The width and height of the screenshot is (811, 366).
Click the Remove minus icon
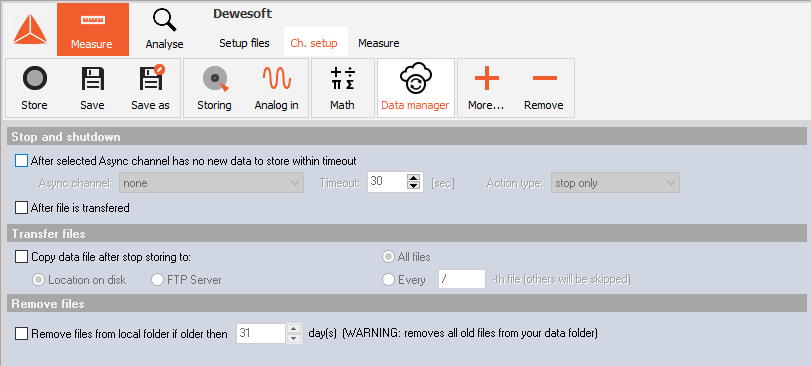(x=544, y=88)
